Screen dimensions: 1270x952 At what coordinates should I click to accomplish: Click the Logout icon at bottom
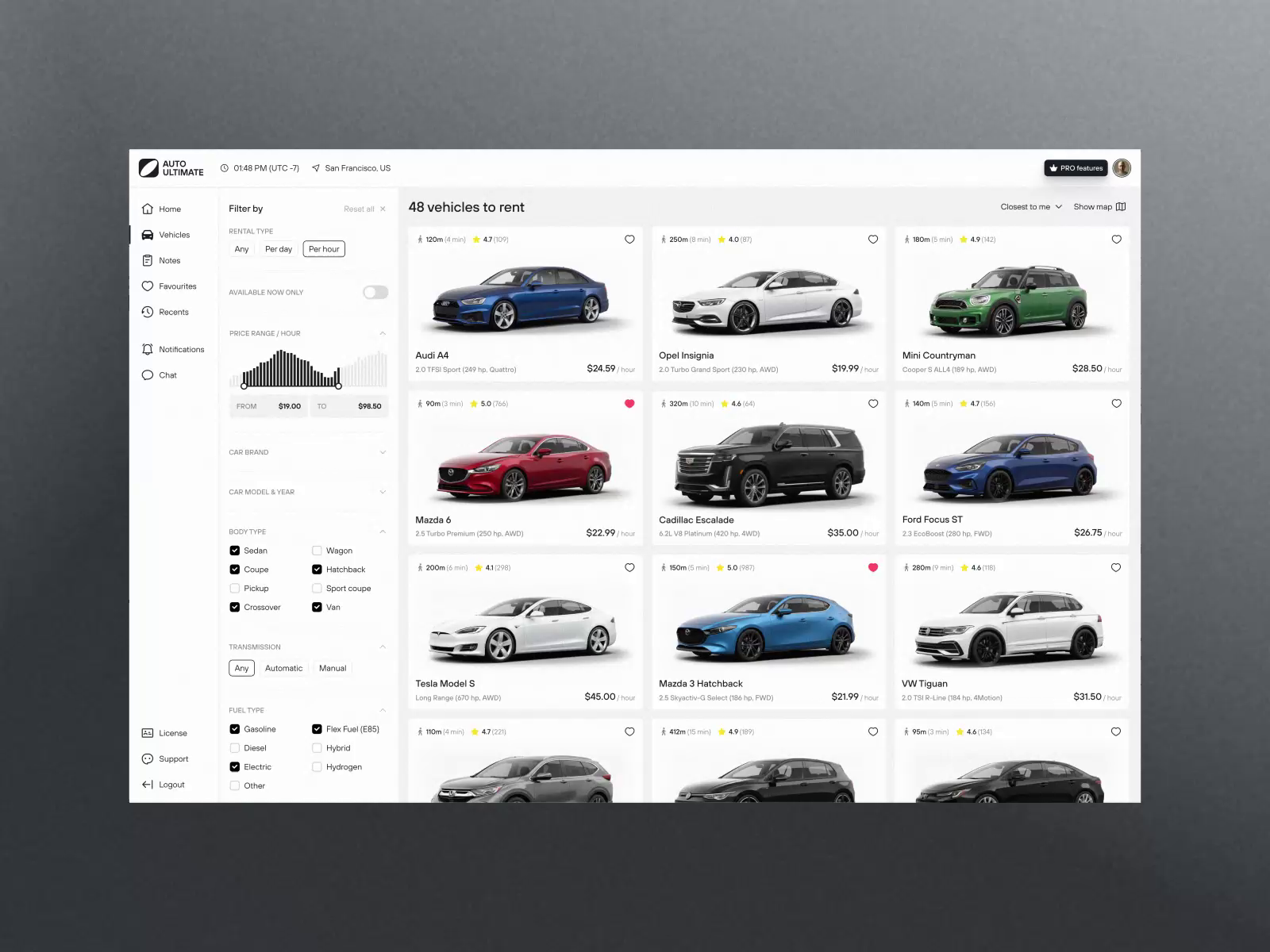pos(148,784)
